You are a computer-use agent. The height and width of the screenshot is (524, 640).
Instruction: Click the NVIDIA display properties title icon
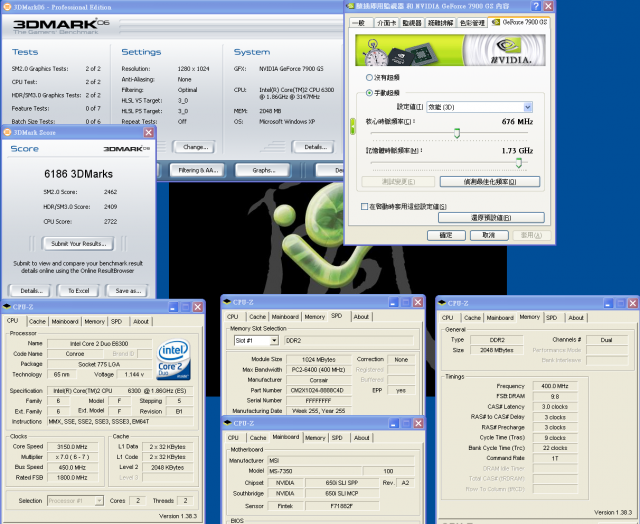tap(350, 6)
